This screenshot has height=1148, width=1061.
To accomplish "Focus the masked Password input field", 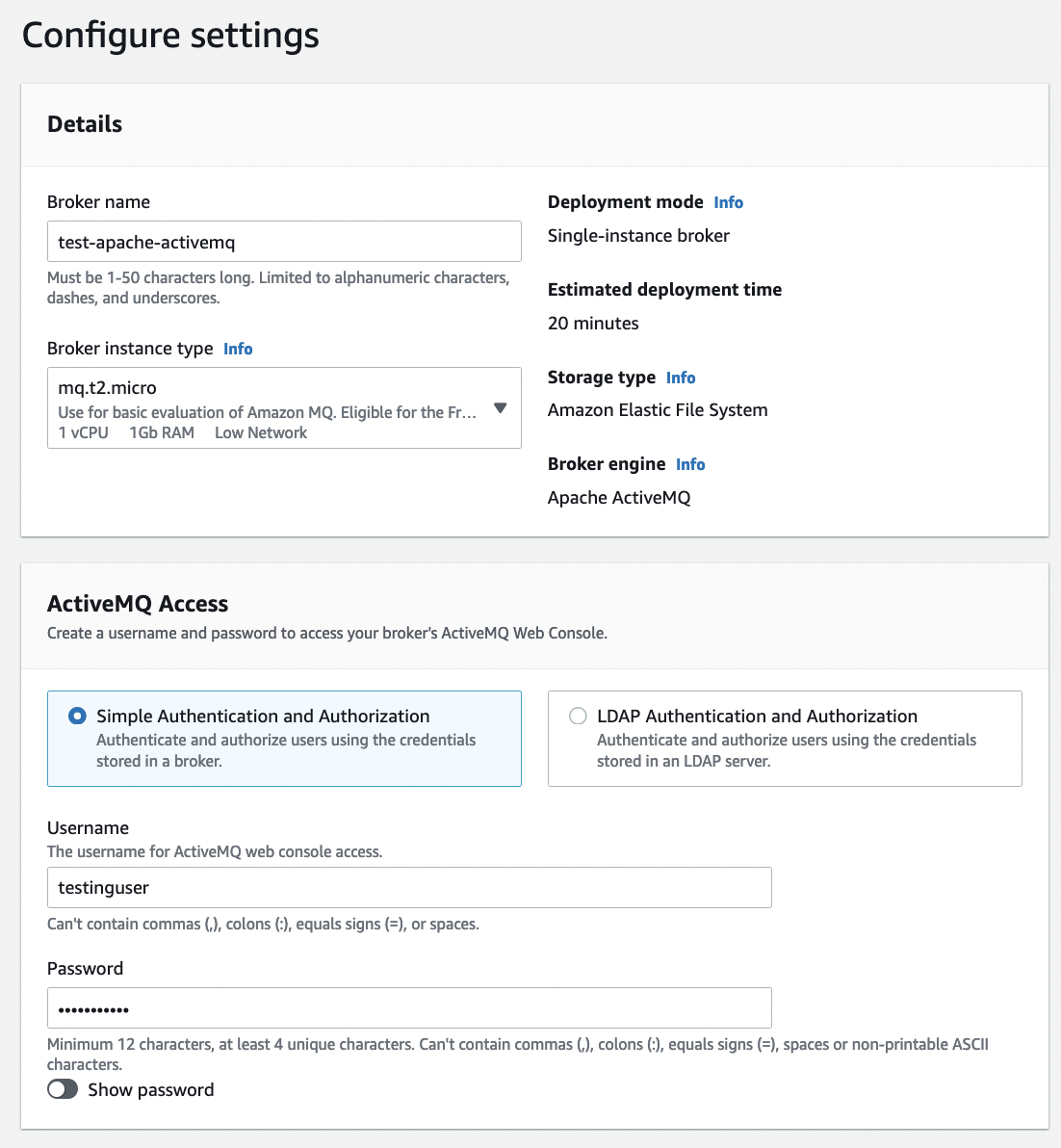I will 409,1008.
